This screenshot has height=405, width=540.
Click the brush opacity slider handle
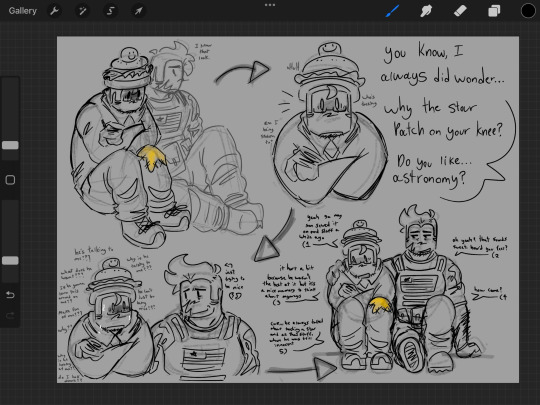[10, 260]
